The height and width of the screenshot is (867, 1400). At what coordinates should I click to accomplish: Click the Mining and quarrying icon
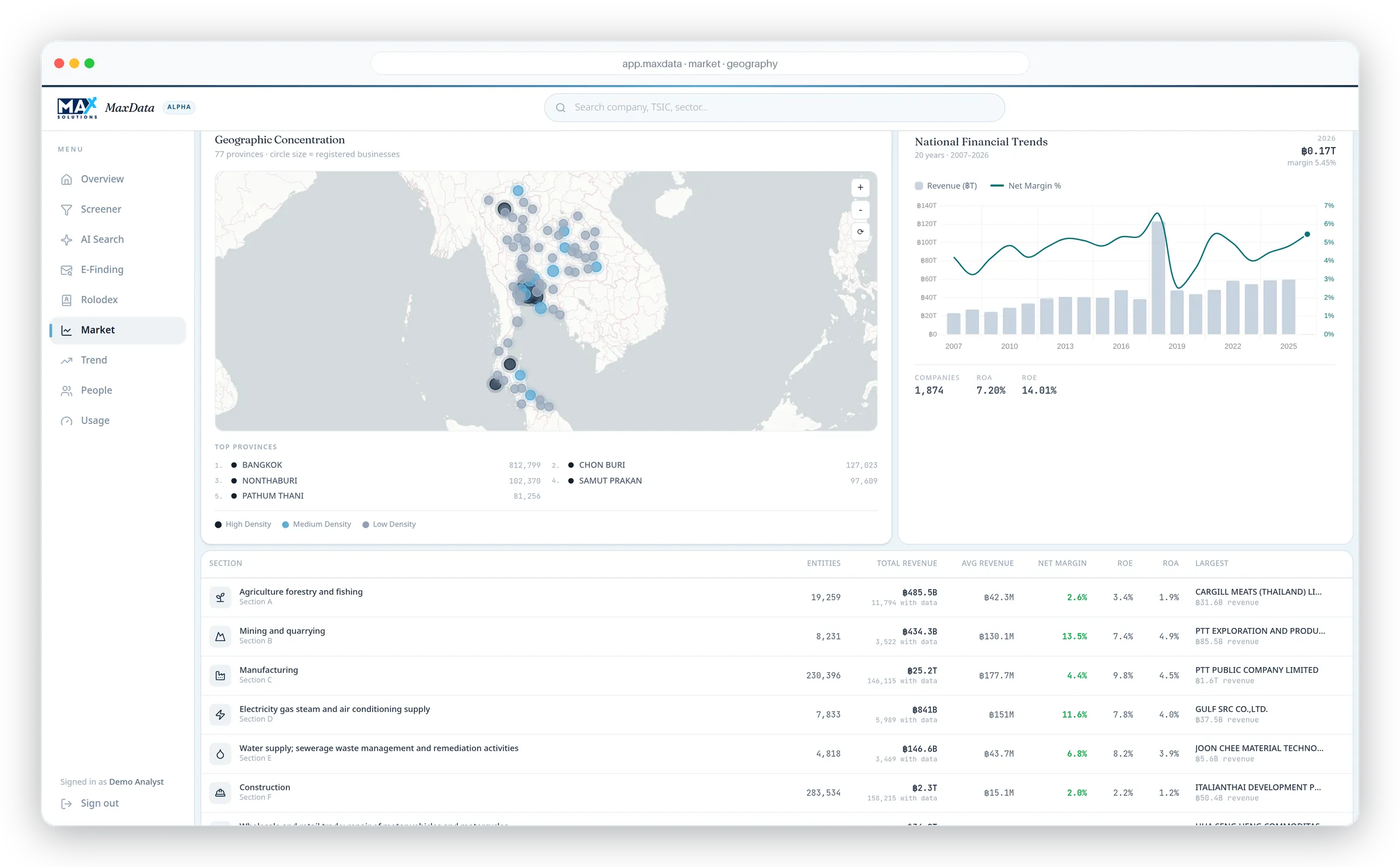(x=220, y=636)
